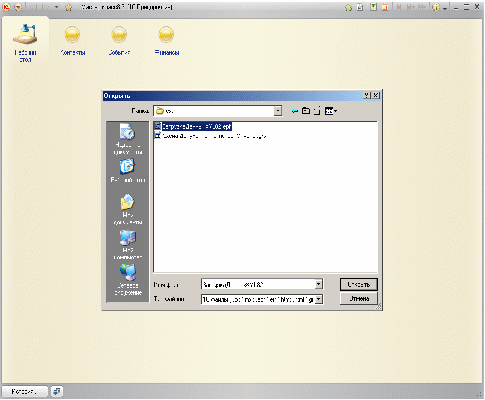Select the highlighted .epf file in list
Image resolution: width=485 pixels, height=400 pixels.
[193, 127]
